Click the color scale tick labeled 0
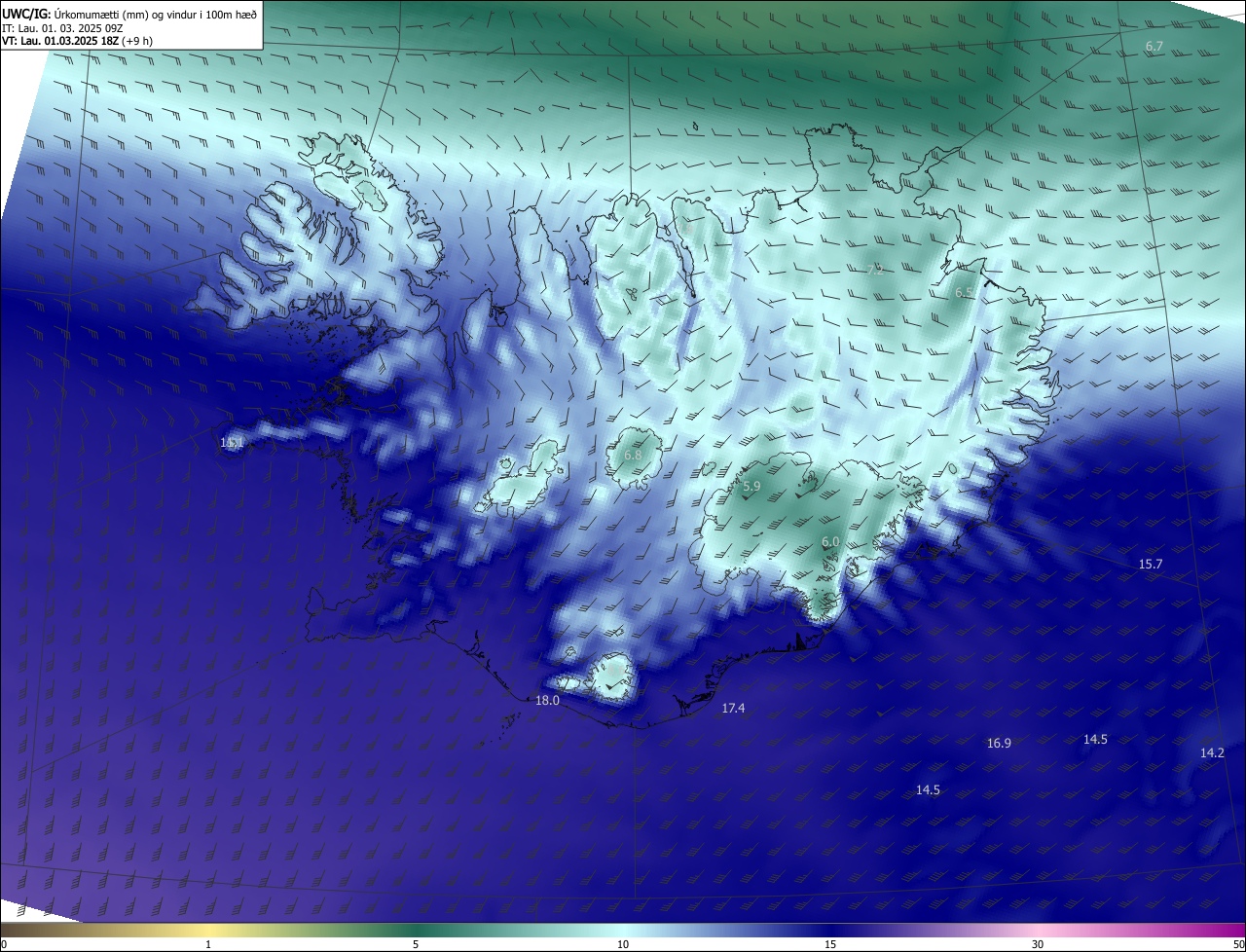This screenshot has height=952, width=1246. (4, 945)
